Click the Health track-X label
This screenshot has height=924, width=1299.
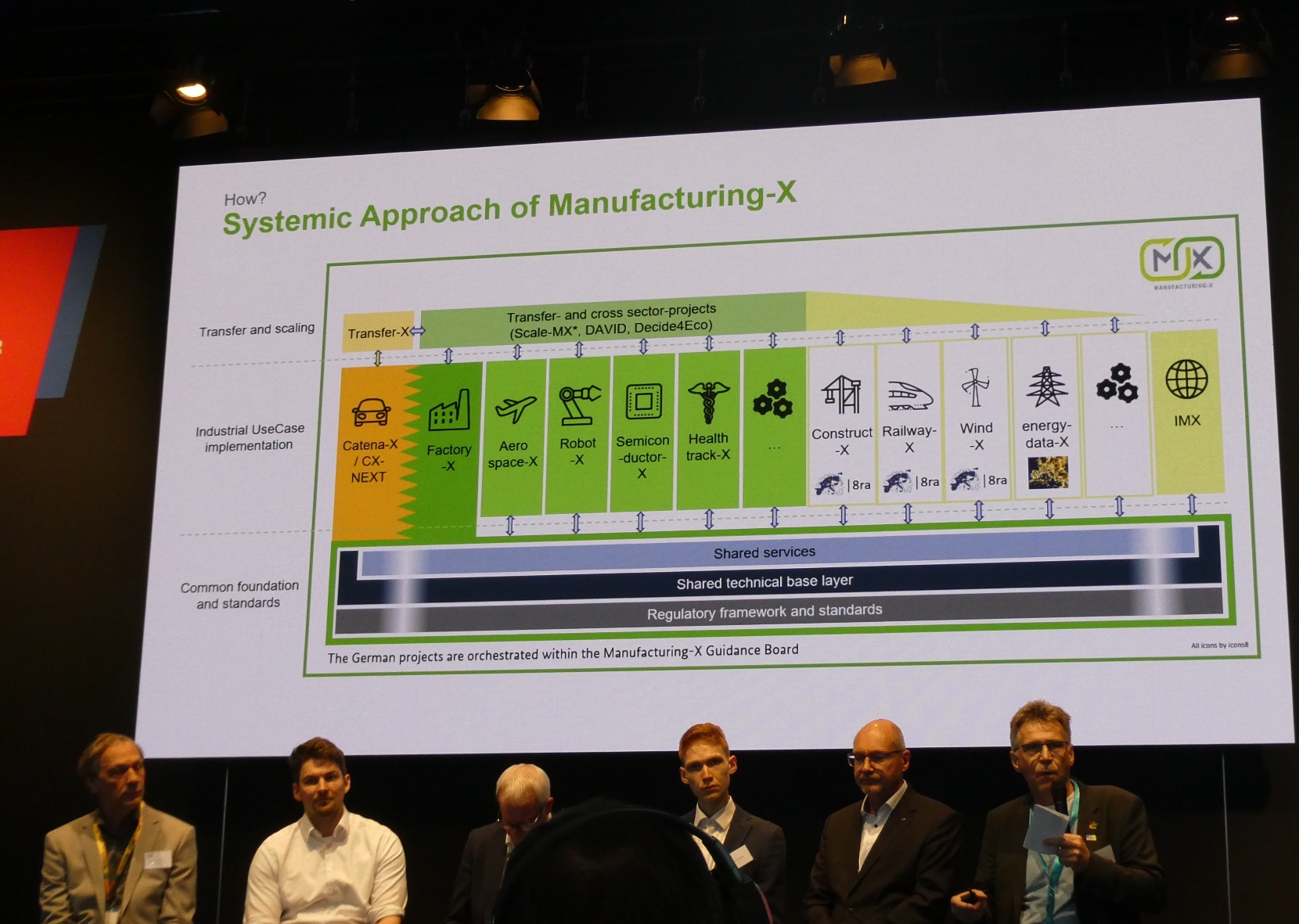[x=708, y=446]
